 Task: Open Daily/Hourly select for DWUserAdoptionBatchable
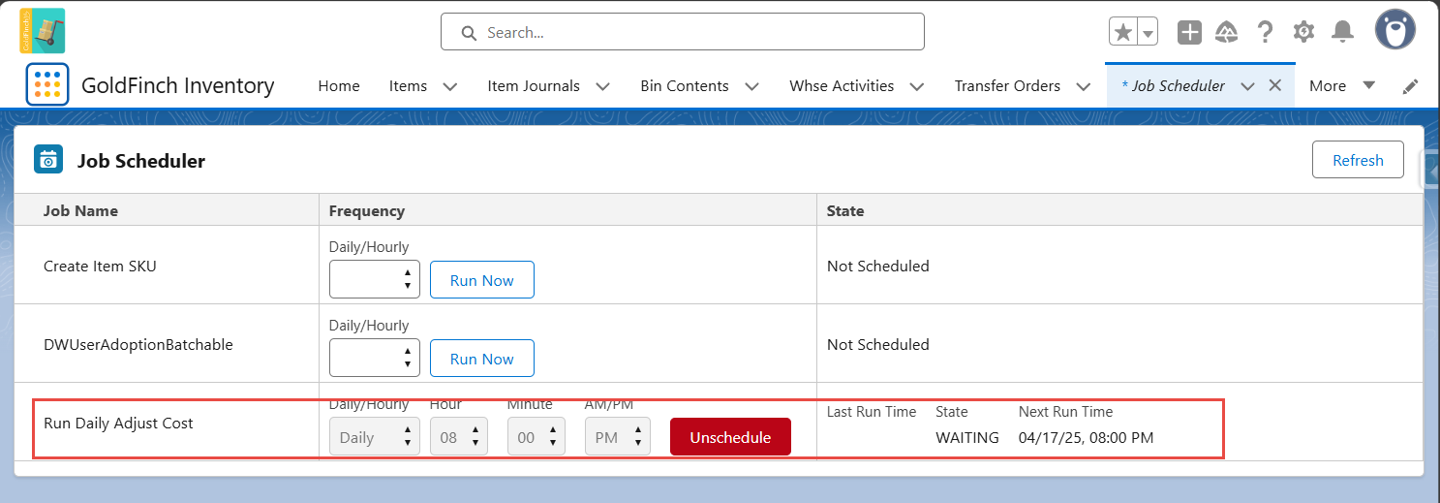[x=374, y=358]
